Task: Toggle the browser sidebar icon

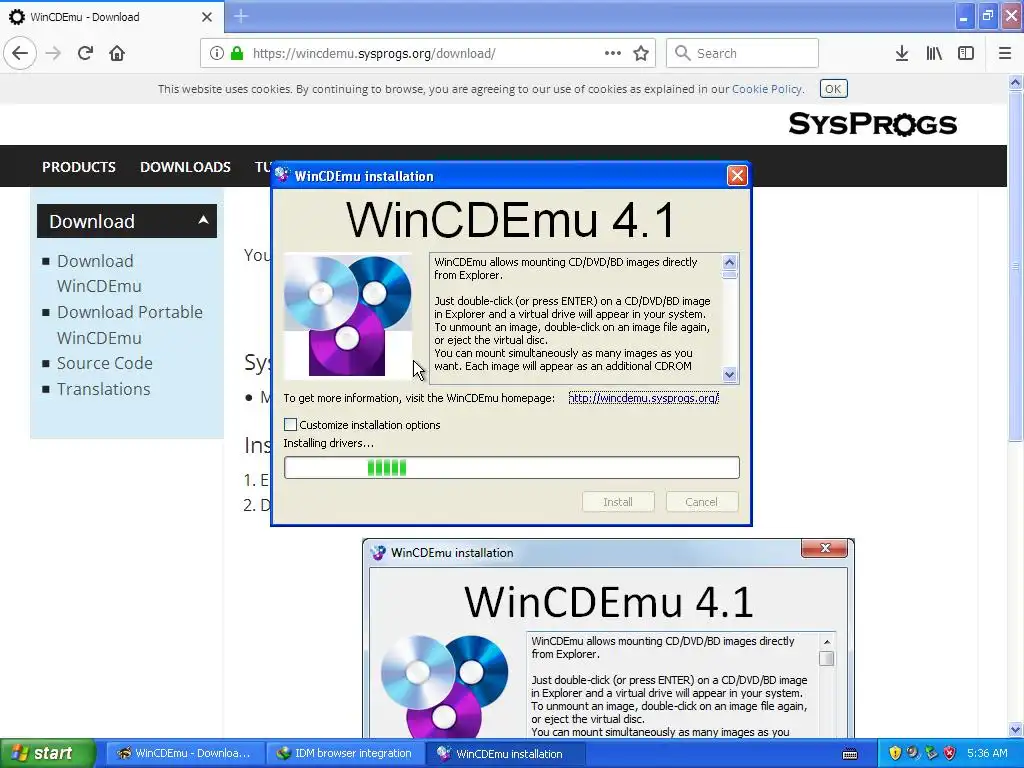Action: pos(966,54)
